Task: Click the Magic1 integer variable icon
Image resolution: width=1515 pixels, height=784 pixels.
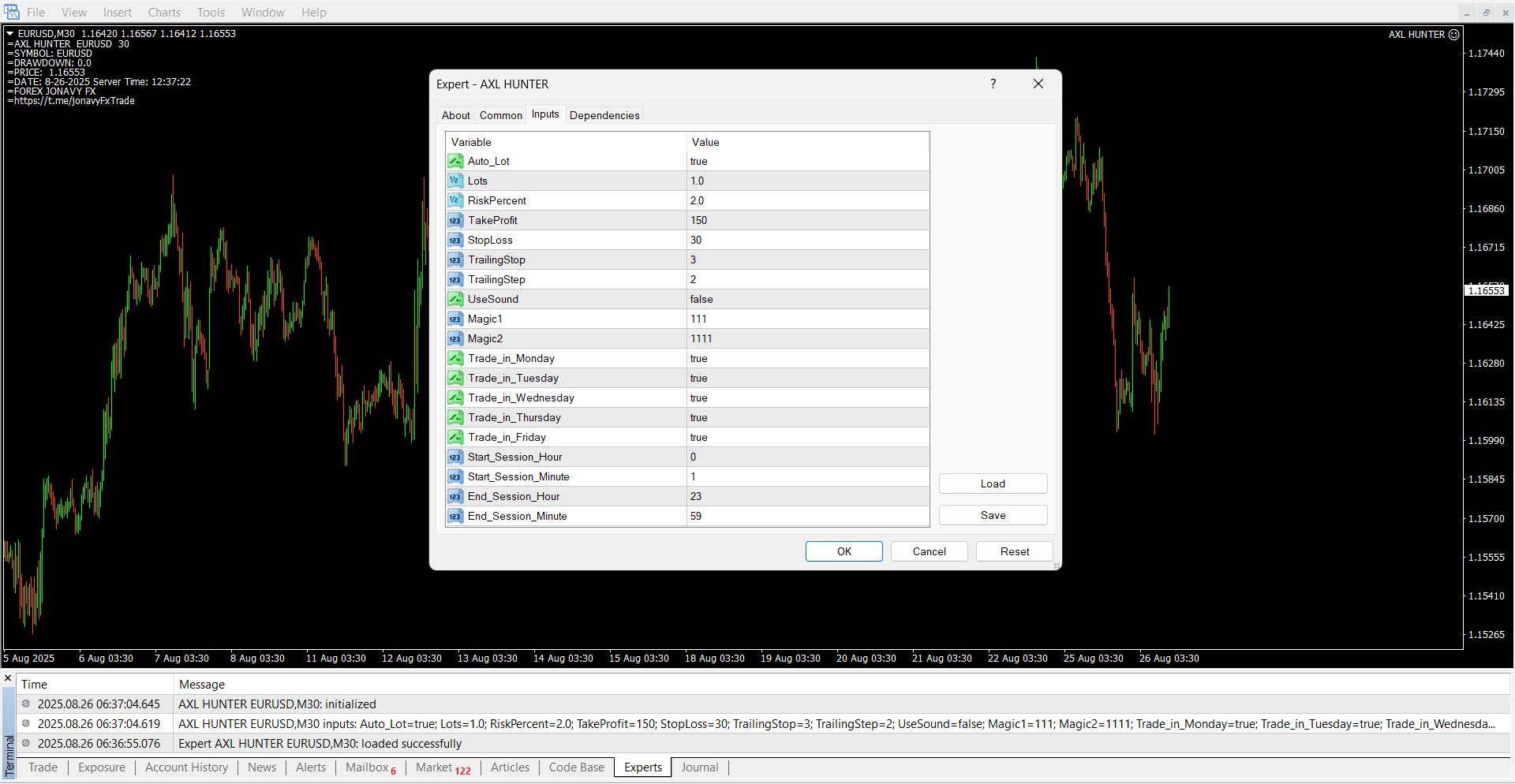Action: click(x=455, y=319)
